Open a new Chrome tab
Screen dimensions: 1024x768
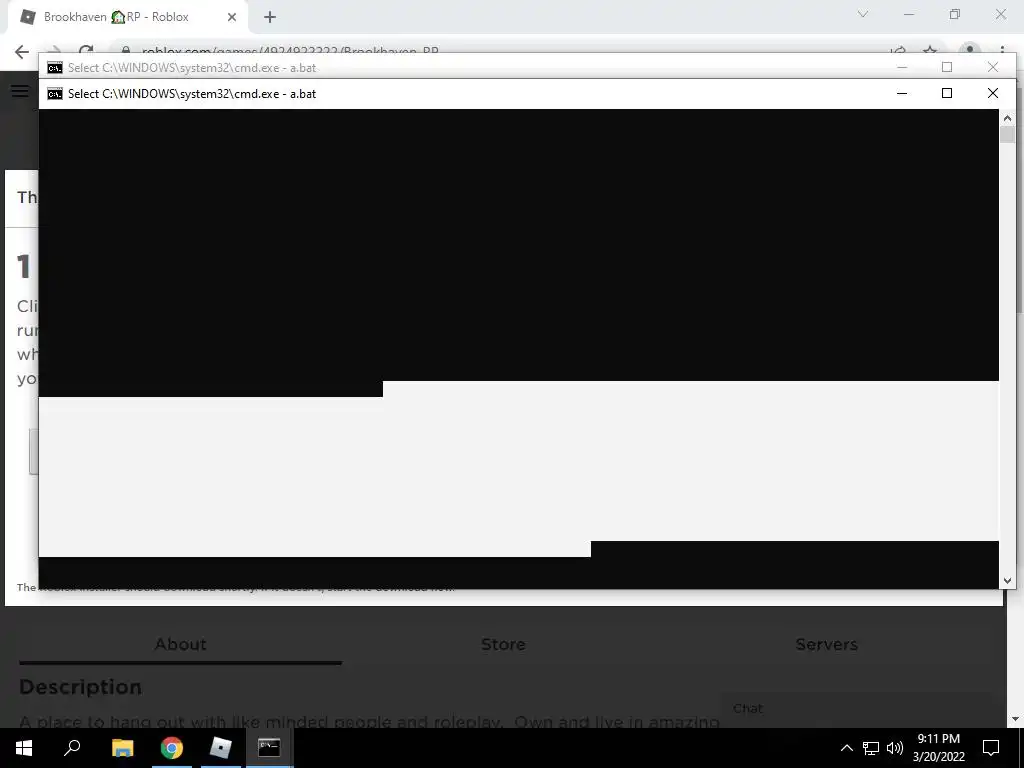click(x=270, y=18)
